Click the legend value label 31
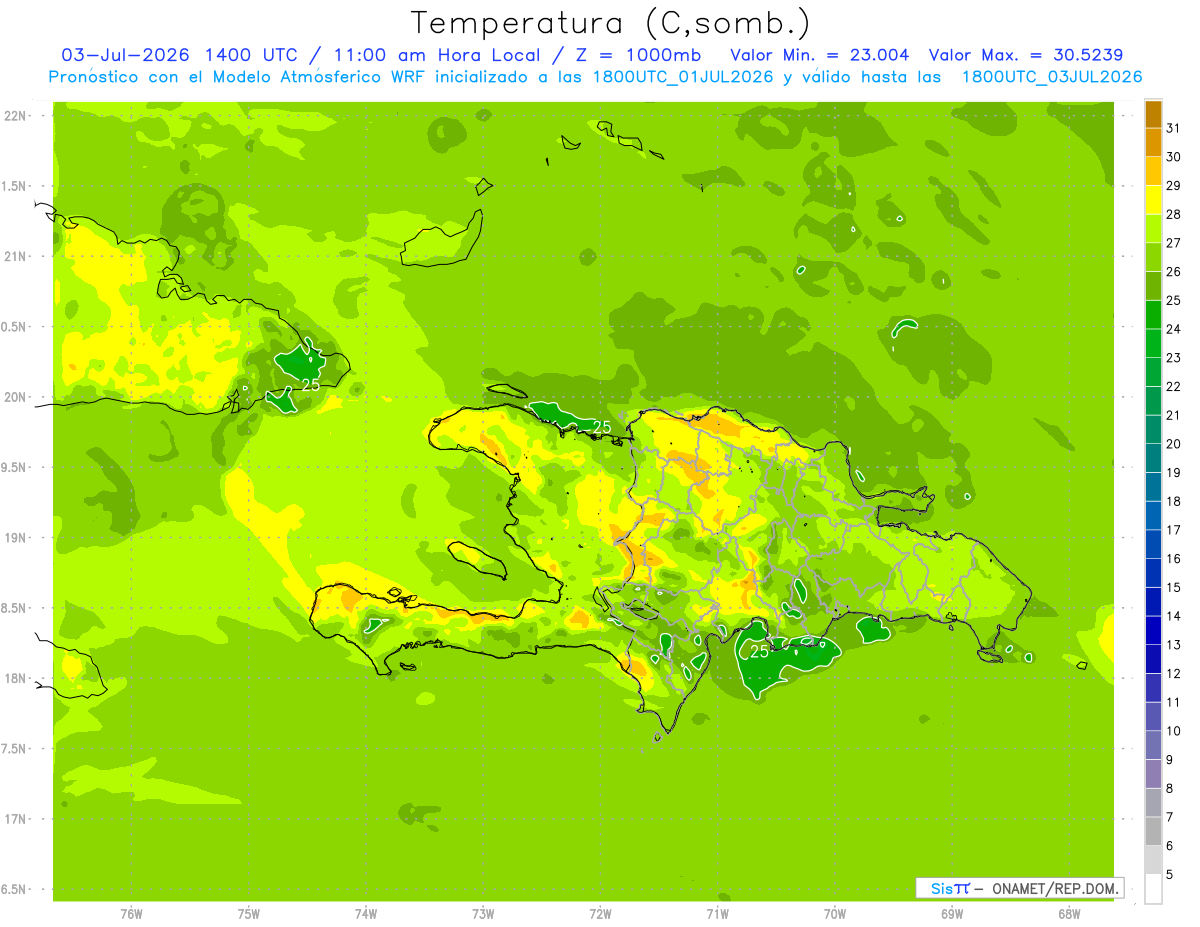 click(1174, 128)
